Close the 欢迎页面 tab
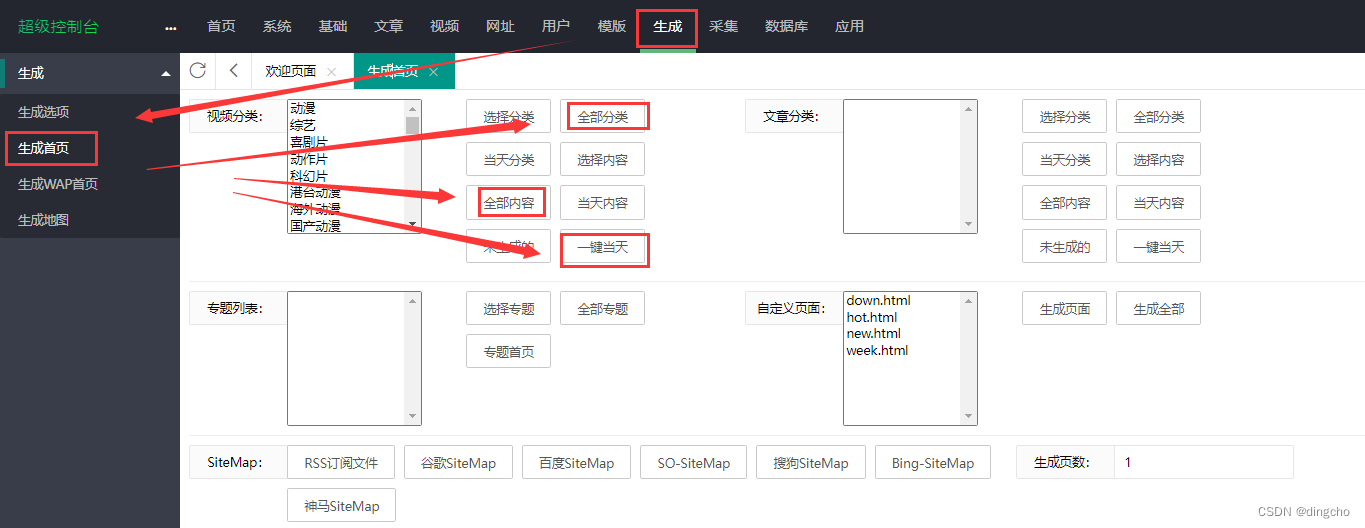 (331, 72)
